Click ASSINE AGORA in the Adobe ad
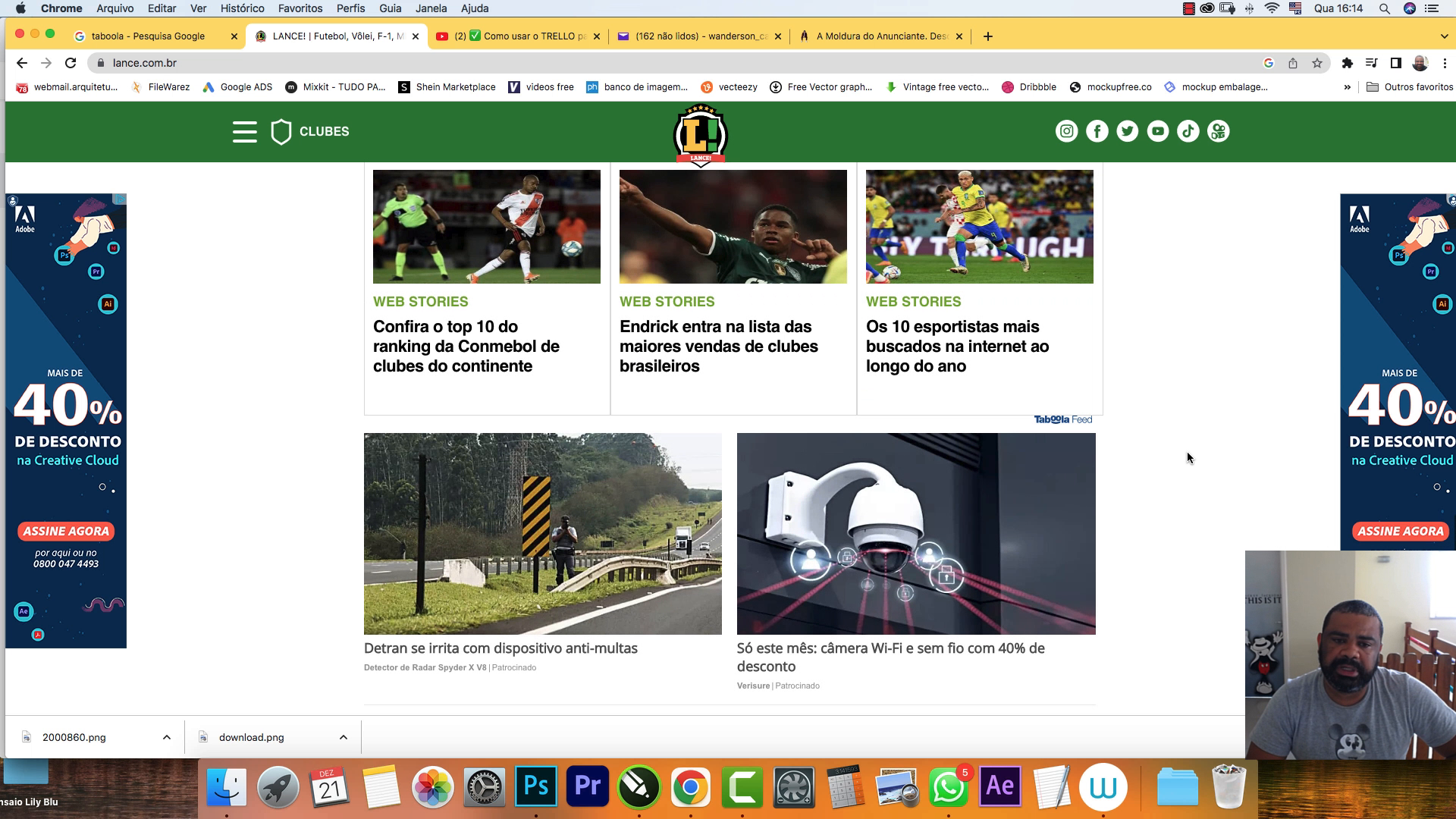The height and width of the screenshot is (819, 1456). 66,531
